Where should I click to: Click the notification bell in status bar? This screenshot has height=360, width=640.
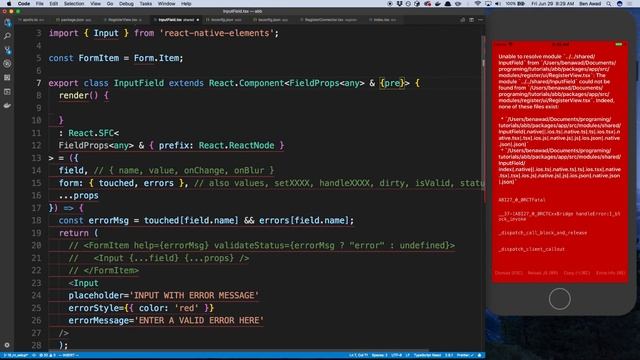(x=480, y=356)
